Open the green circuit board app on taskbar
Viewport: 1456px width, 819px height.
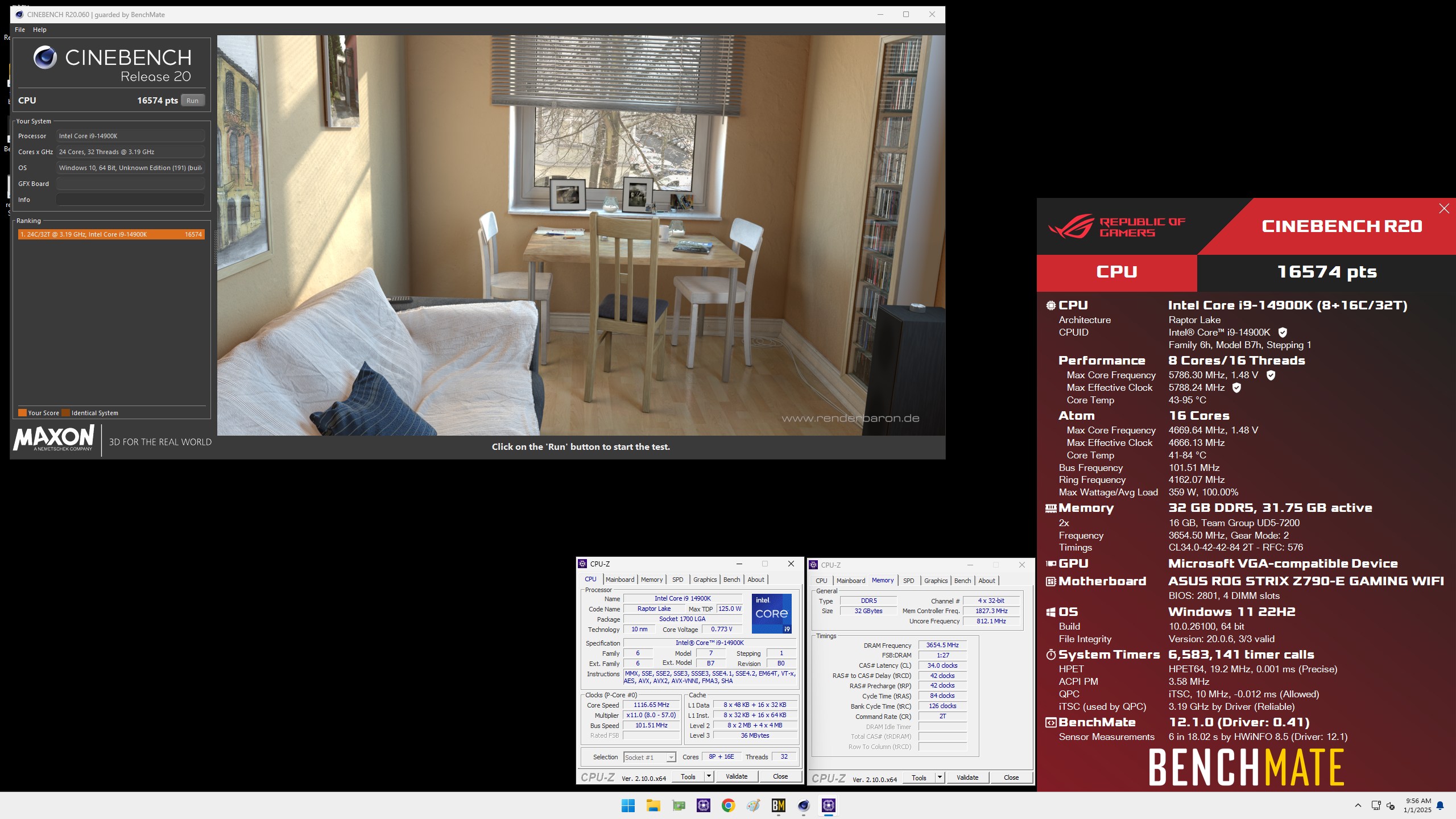tap(679, 805)
